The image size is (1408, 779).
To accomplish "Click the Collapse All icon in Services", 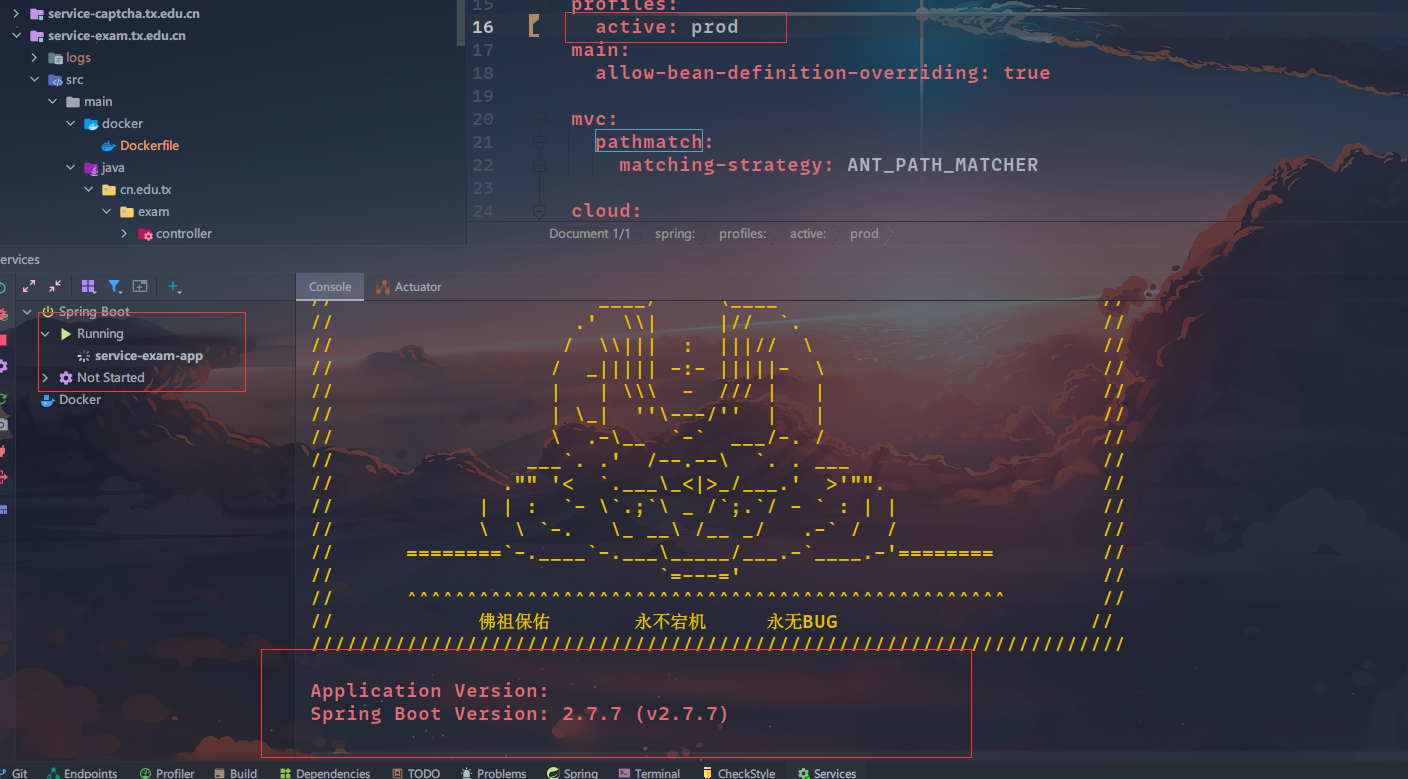I will tap(55, 286).
